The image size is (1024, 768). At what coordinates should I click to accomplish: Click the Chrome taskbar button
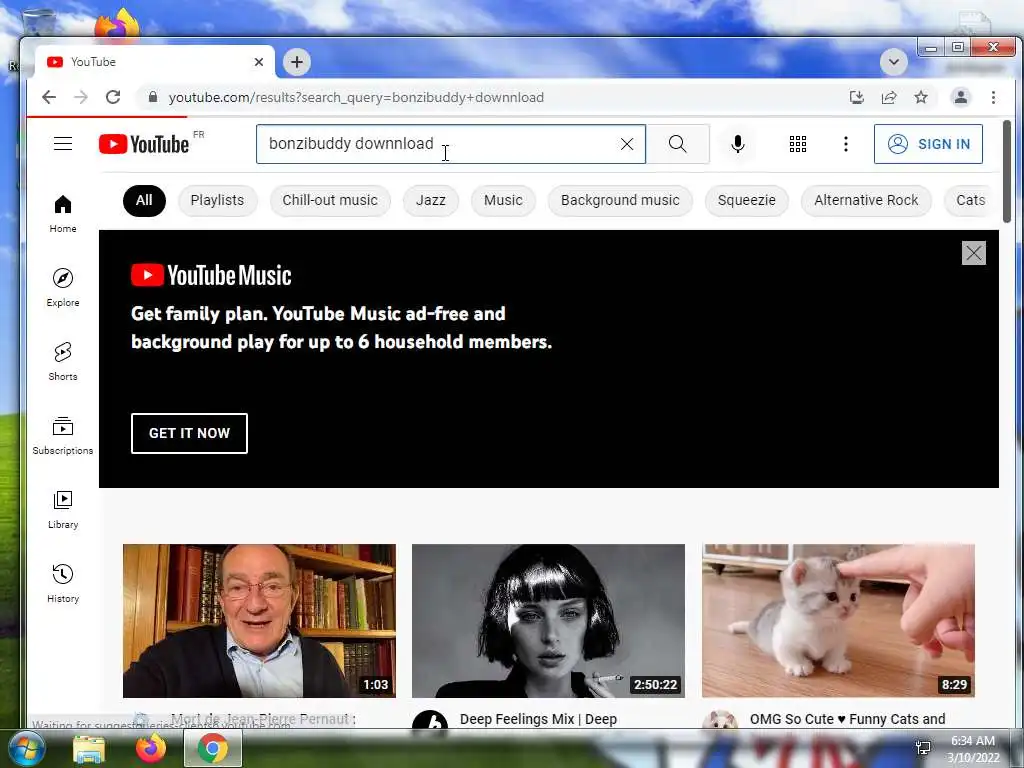tap(213, 748)
